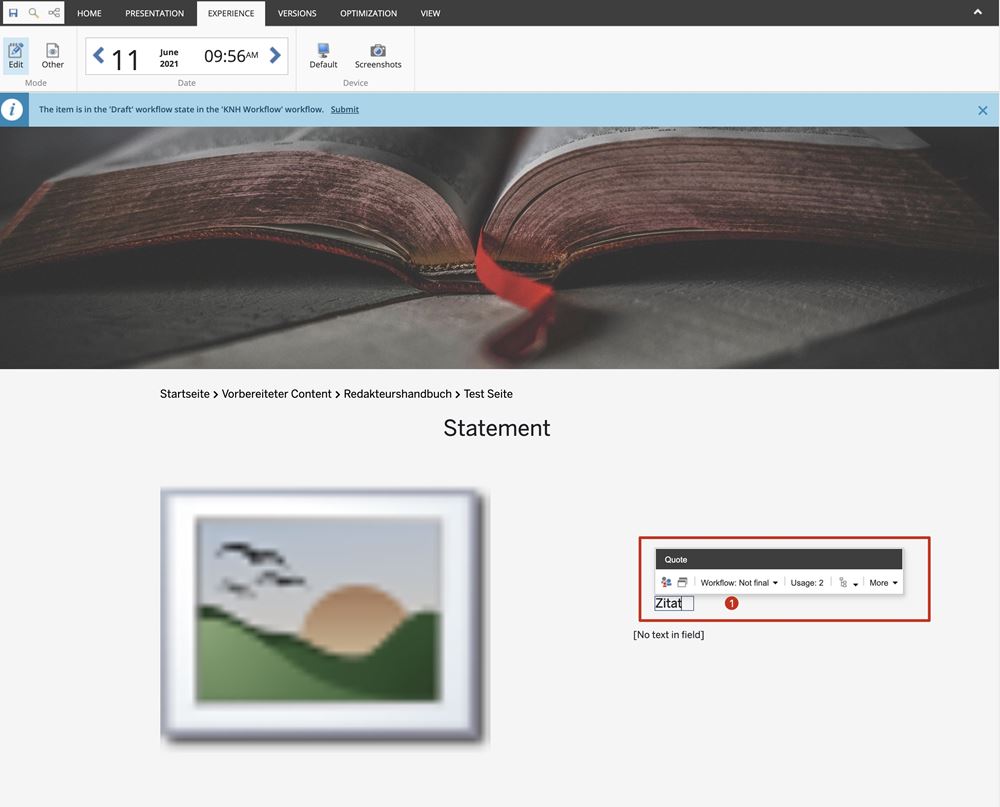
Task: Click the personalize people icon in Quote toolbar
Action: [666, 583]
